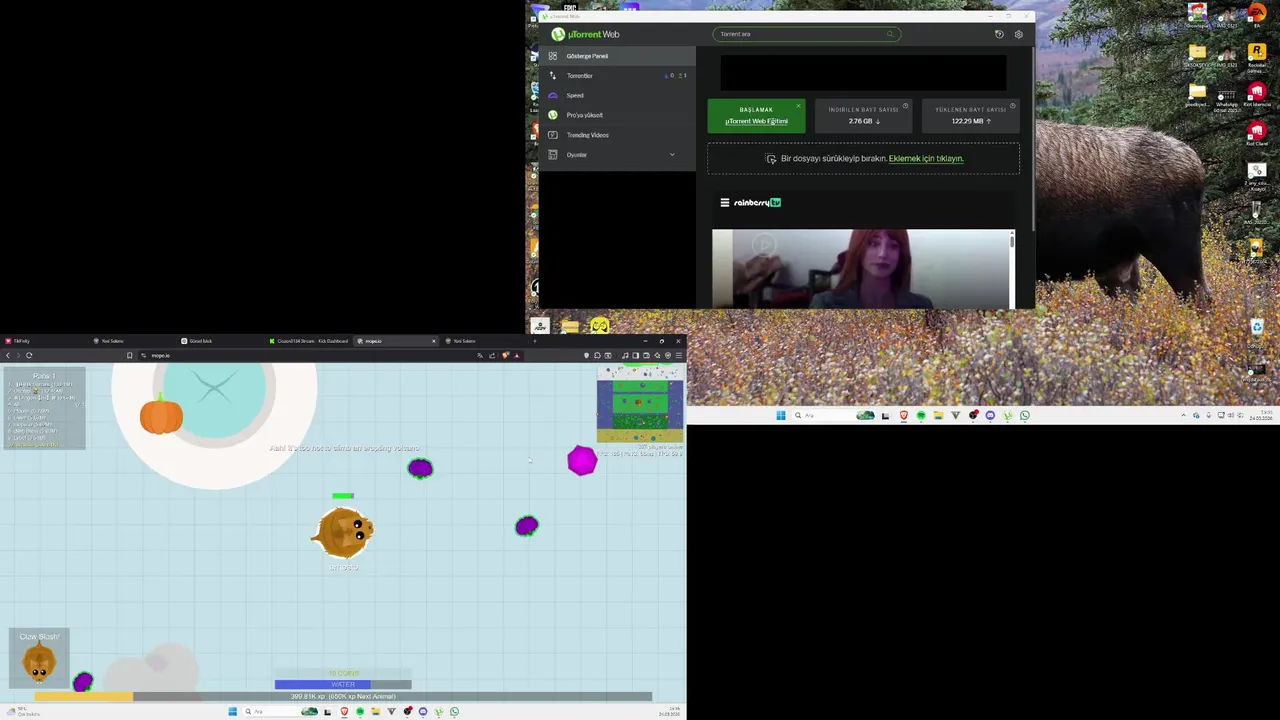Open Discord from the right taskbar
Image resolution: width=1280 pixels, height=720 pixels.
tap(990, 415)
